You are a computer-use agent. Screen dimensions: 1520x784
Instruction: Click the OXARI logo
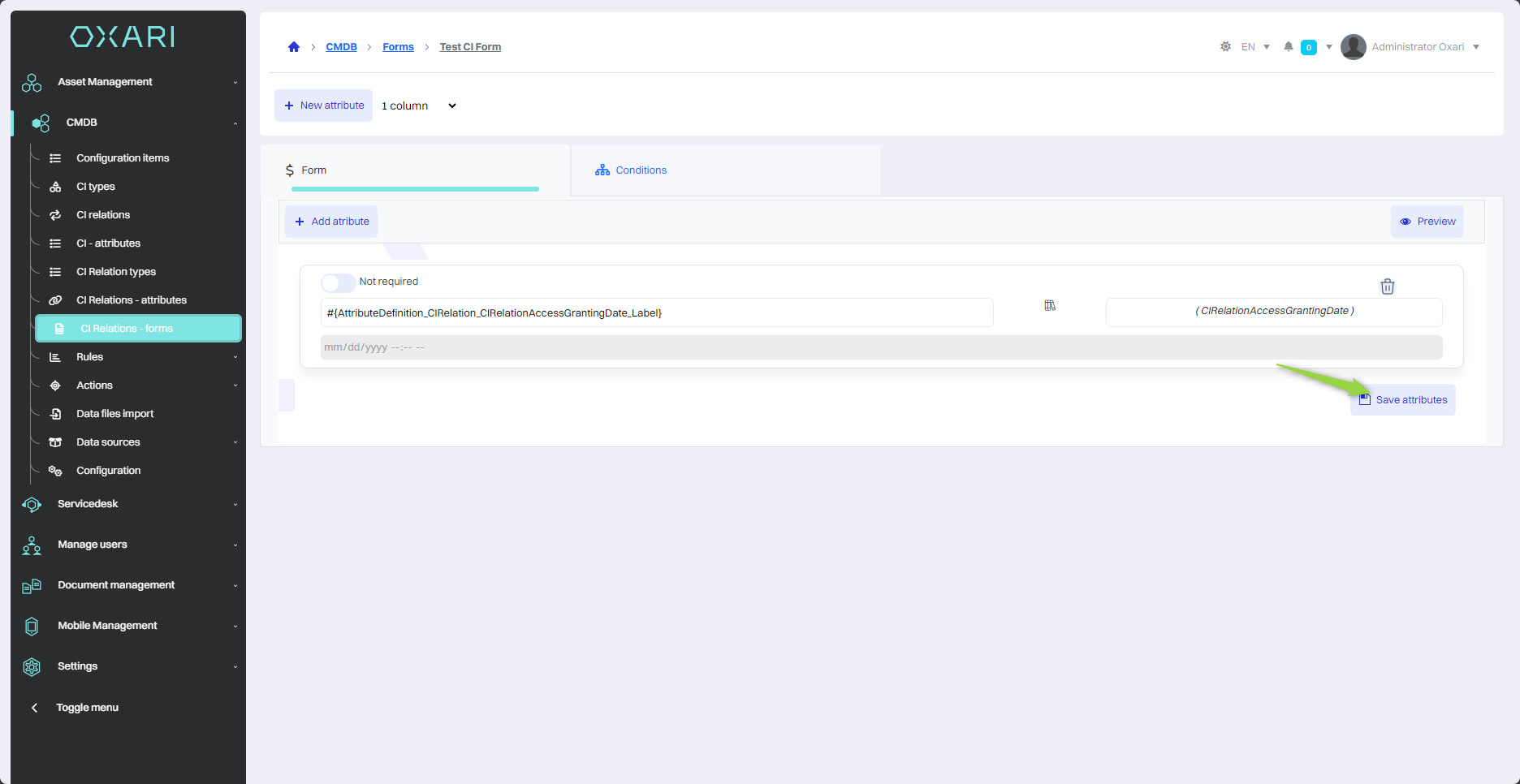(123, 37)
